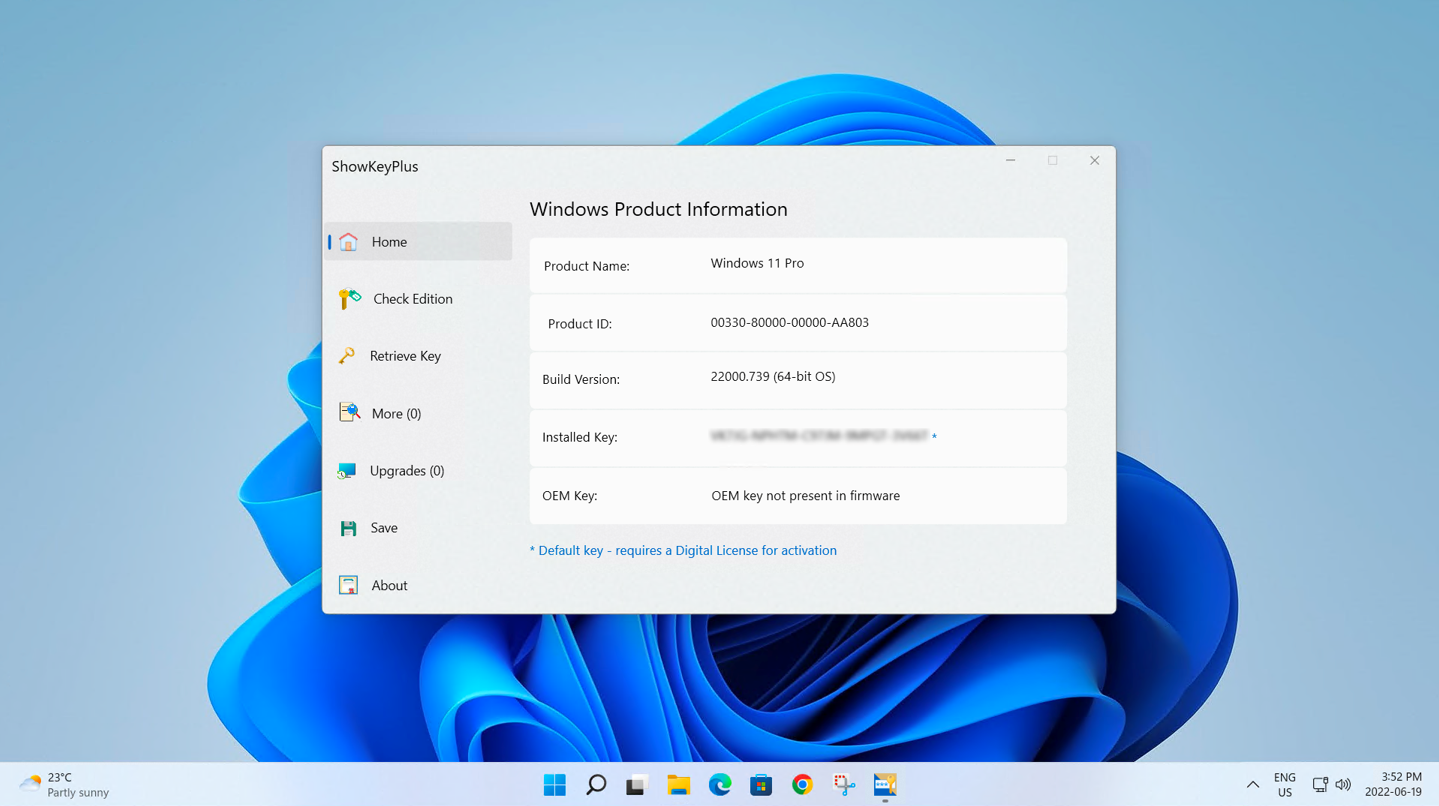Click the Save floppy disk icon

(348, 528)
